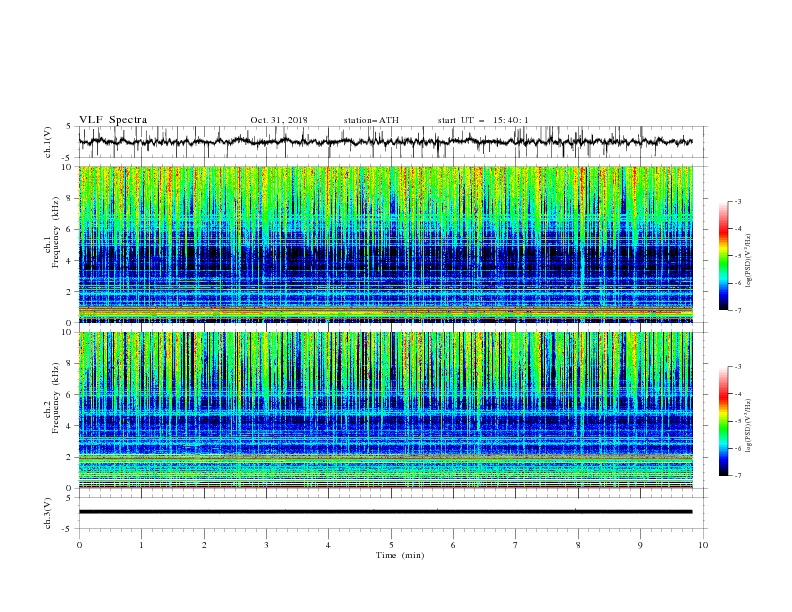Click time axis tick label "8"
792x612 pixels.
[578, 545]
